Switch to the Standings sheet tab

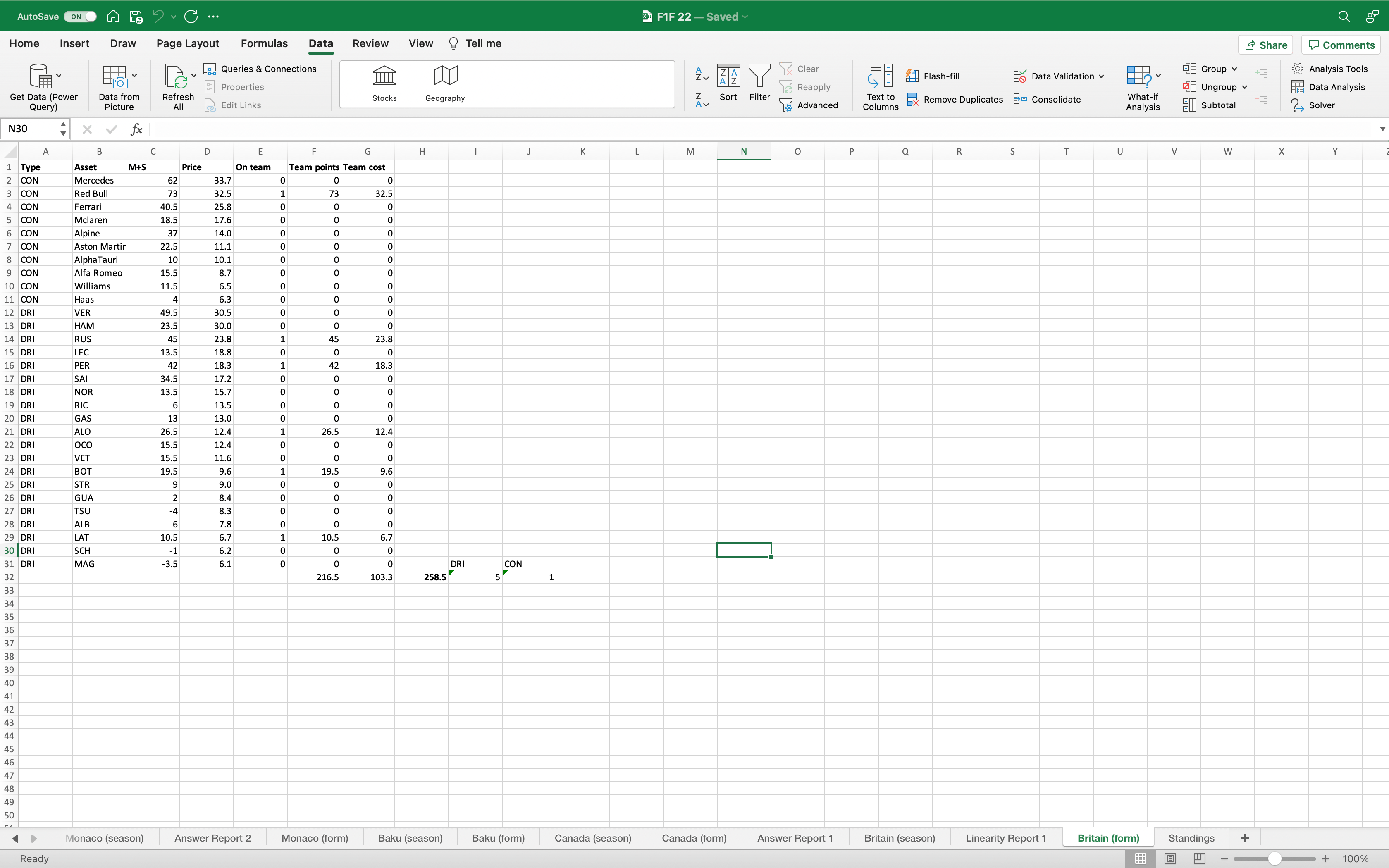pyautogui.click(x=1191, y=838)
